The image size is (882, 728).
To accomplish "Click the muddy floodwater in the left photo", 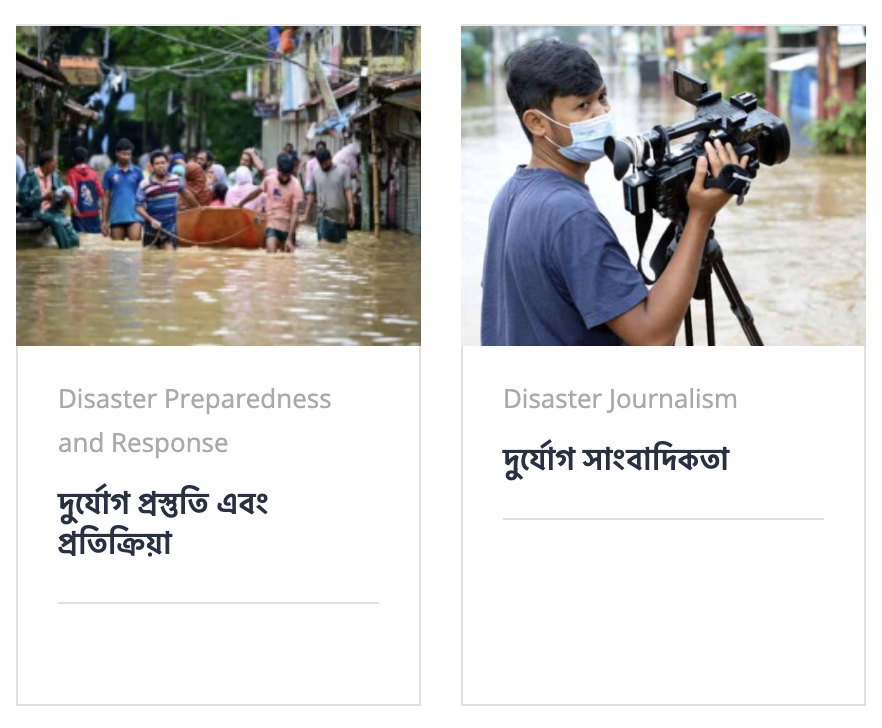I will (x=218, y=298).
